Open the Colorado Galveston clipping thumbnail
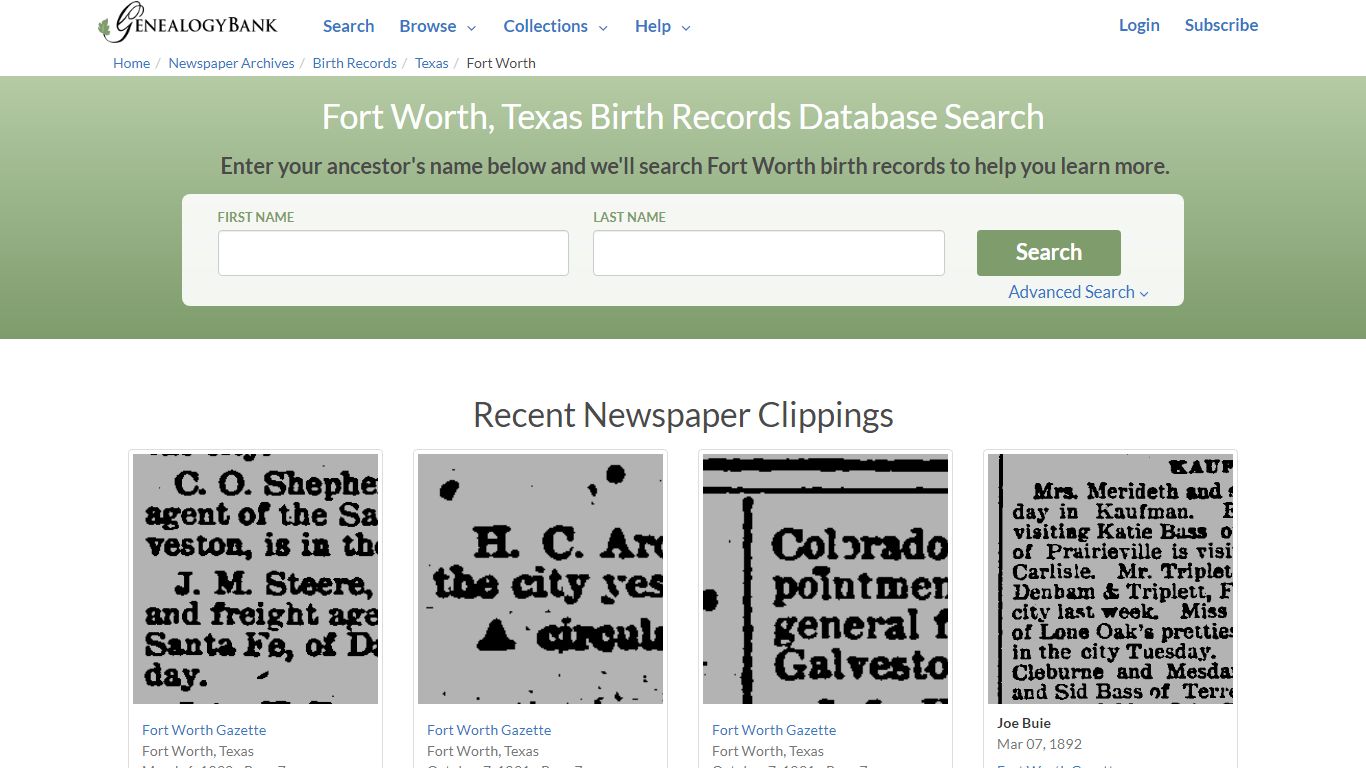The image size is (1366, 768). 825,579
